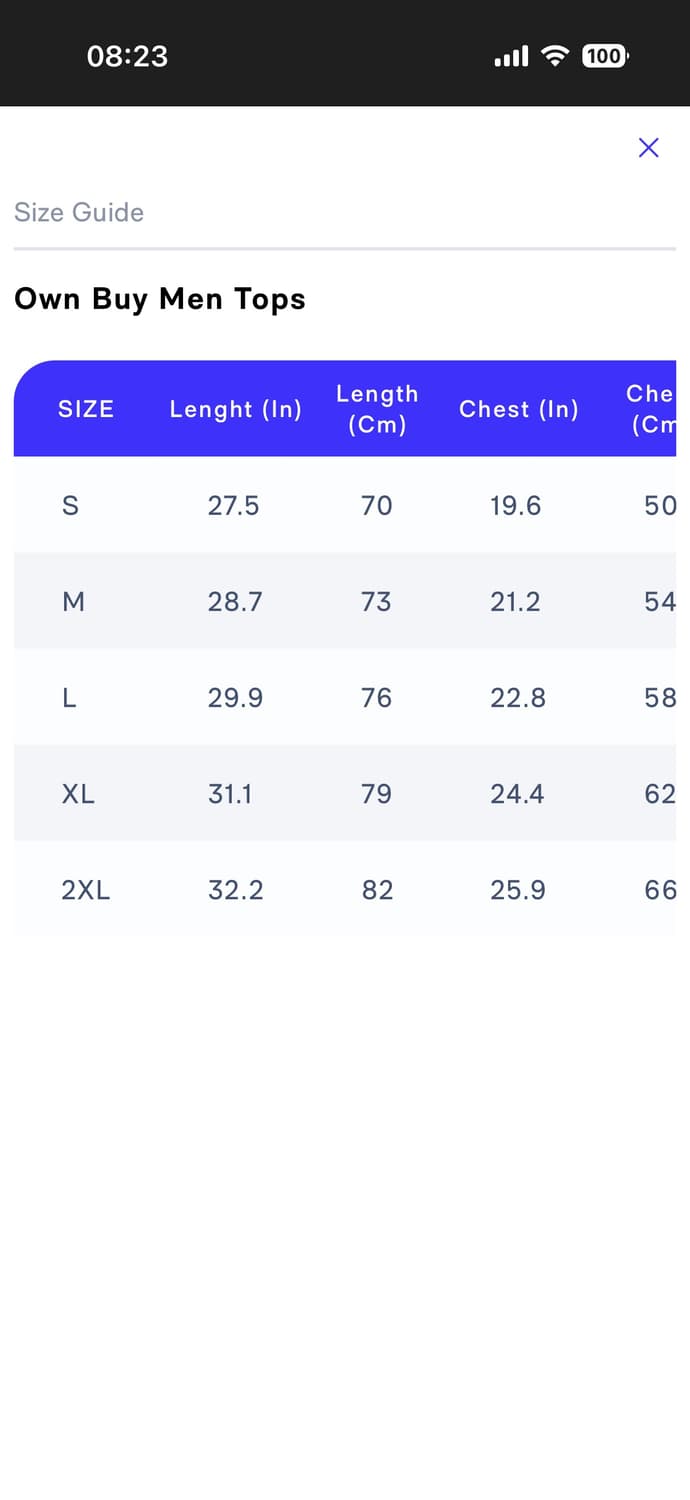Select the L size row label

[69, 697]
